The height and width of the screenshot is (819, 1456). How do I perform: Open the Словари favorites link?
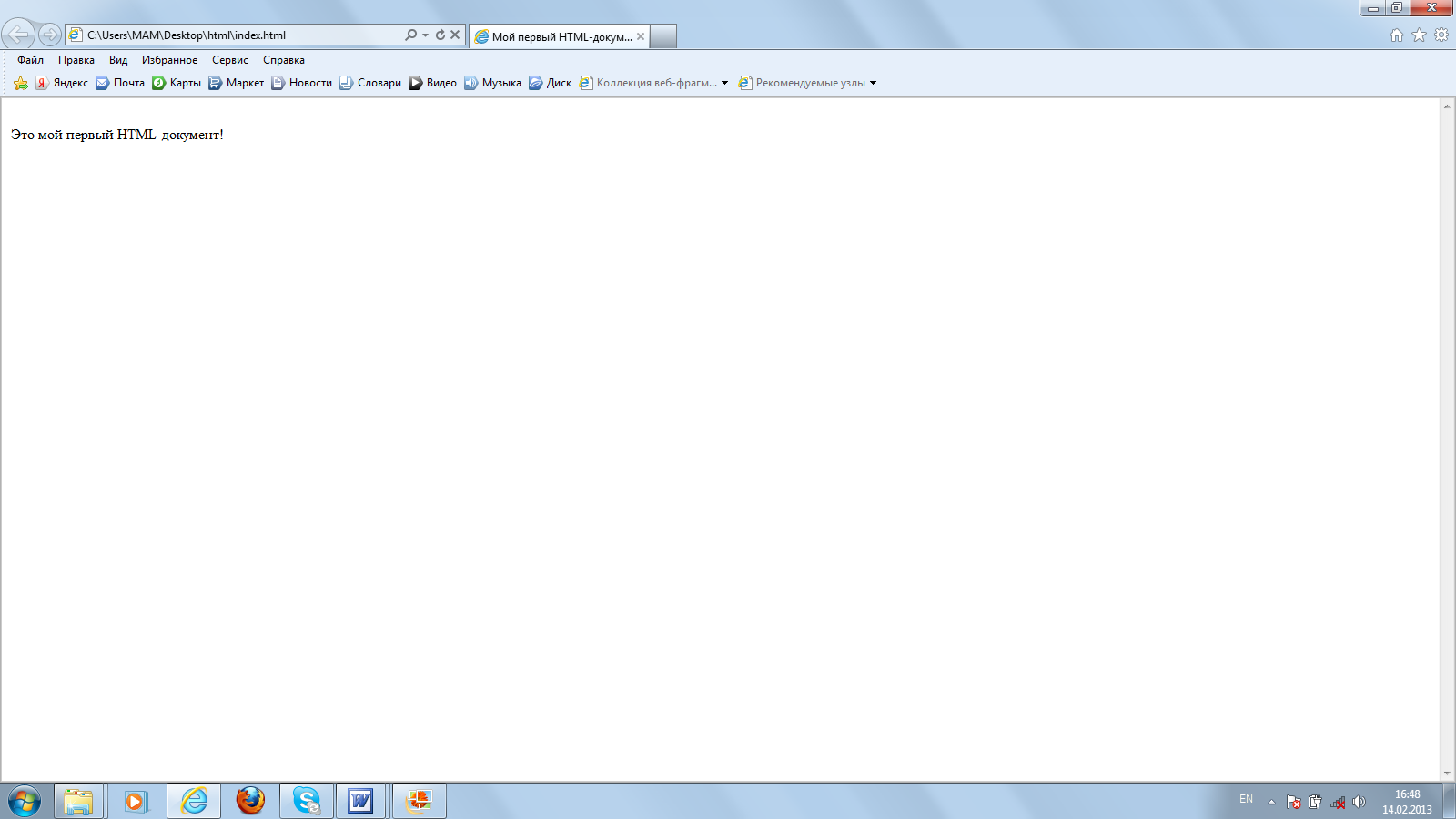coord(370,83)
